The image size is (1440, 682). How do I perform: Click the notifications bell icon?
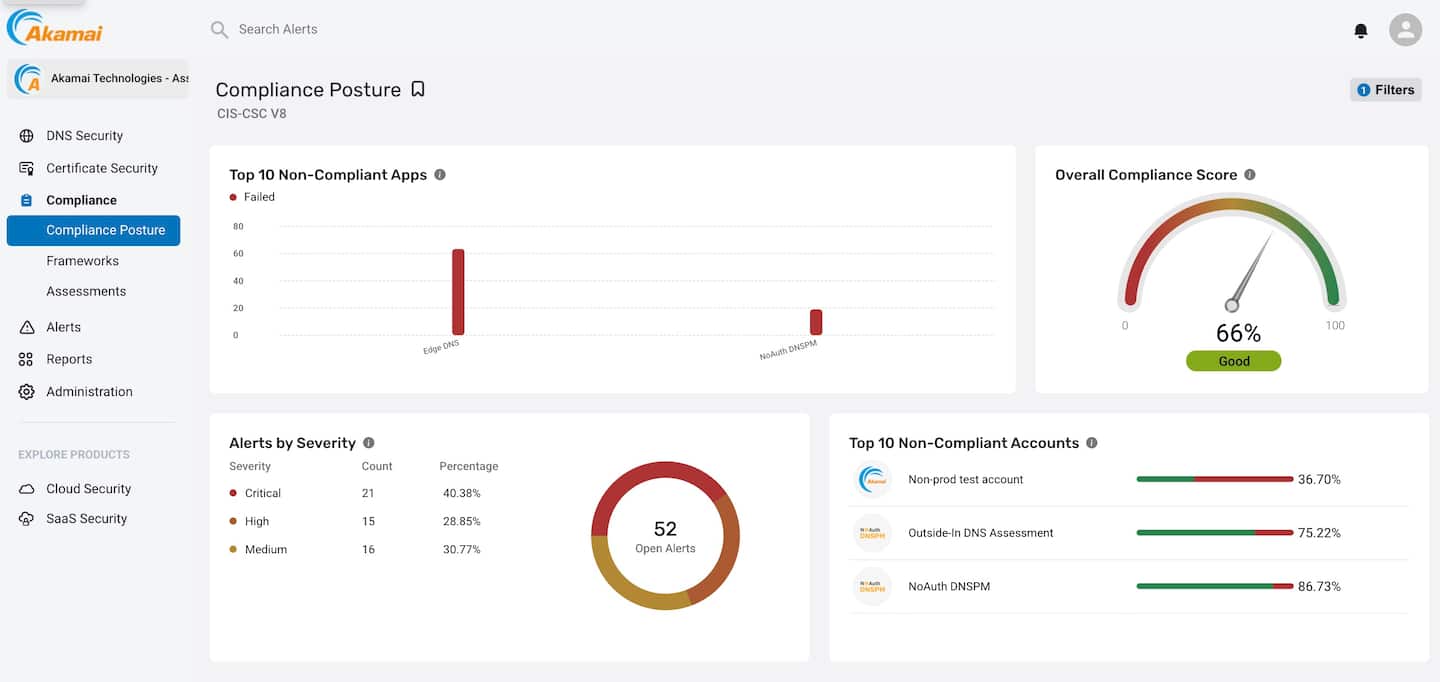(x=1360, y=31)
